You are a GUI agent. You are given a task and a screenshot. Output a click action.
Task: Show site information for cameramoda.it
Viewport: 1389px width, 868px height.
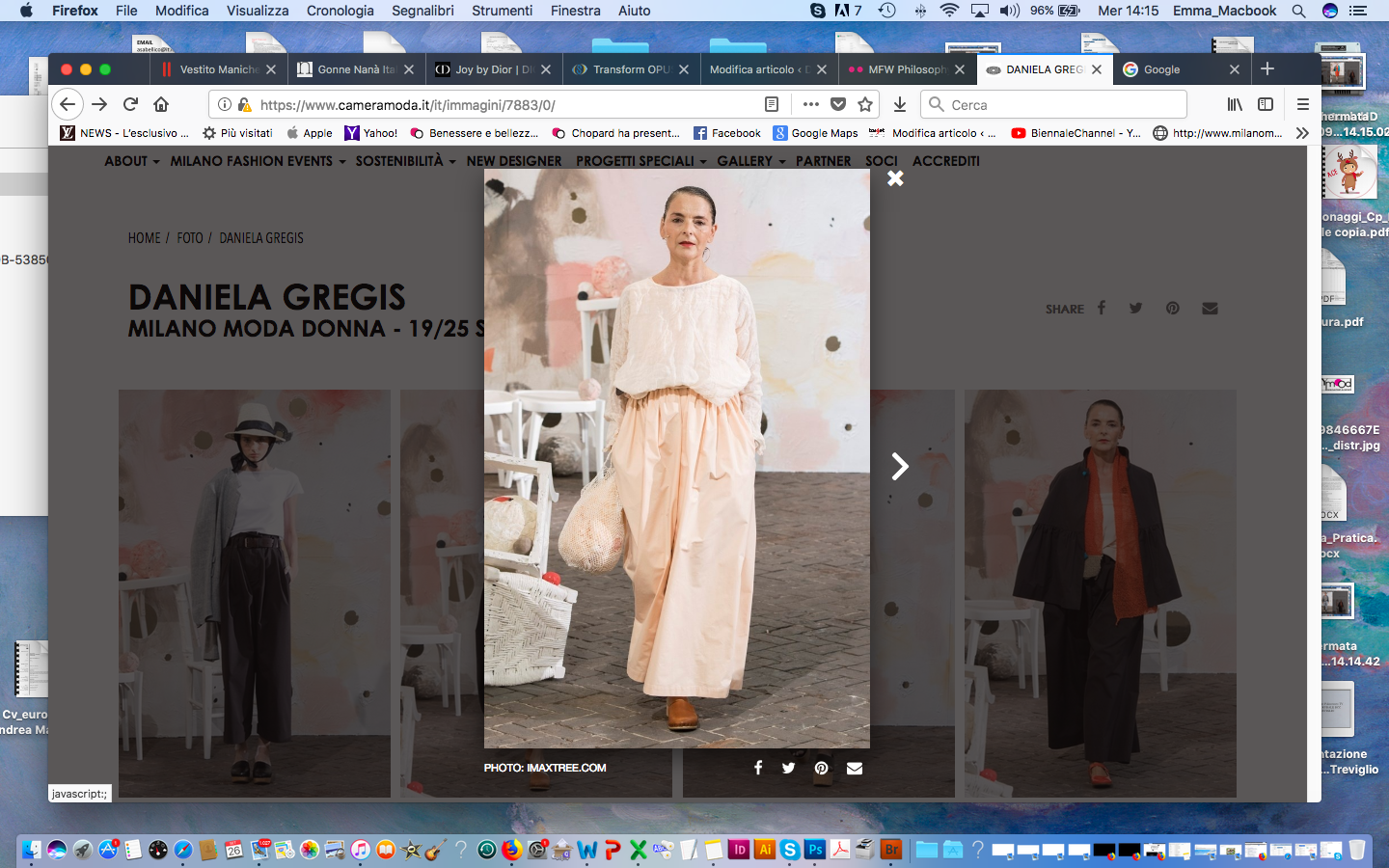(224, 104)
